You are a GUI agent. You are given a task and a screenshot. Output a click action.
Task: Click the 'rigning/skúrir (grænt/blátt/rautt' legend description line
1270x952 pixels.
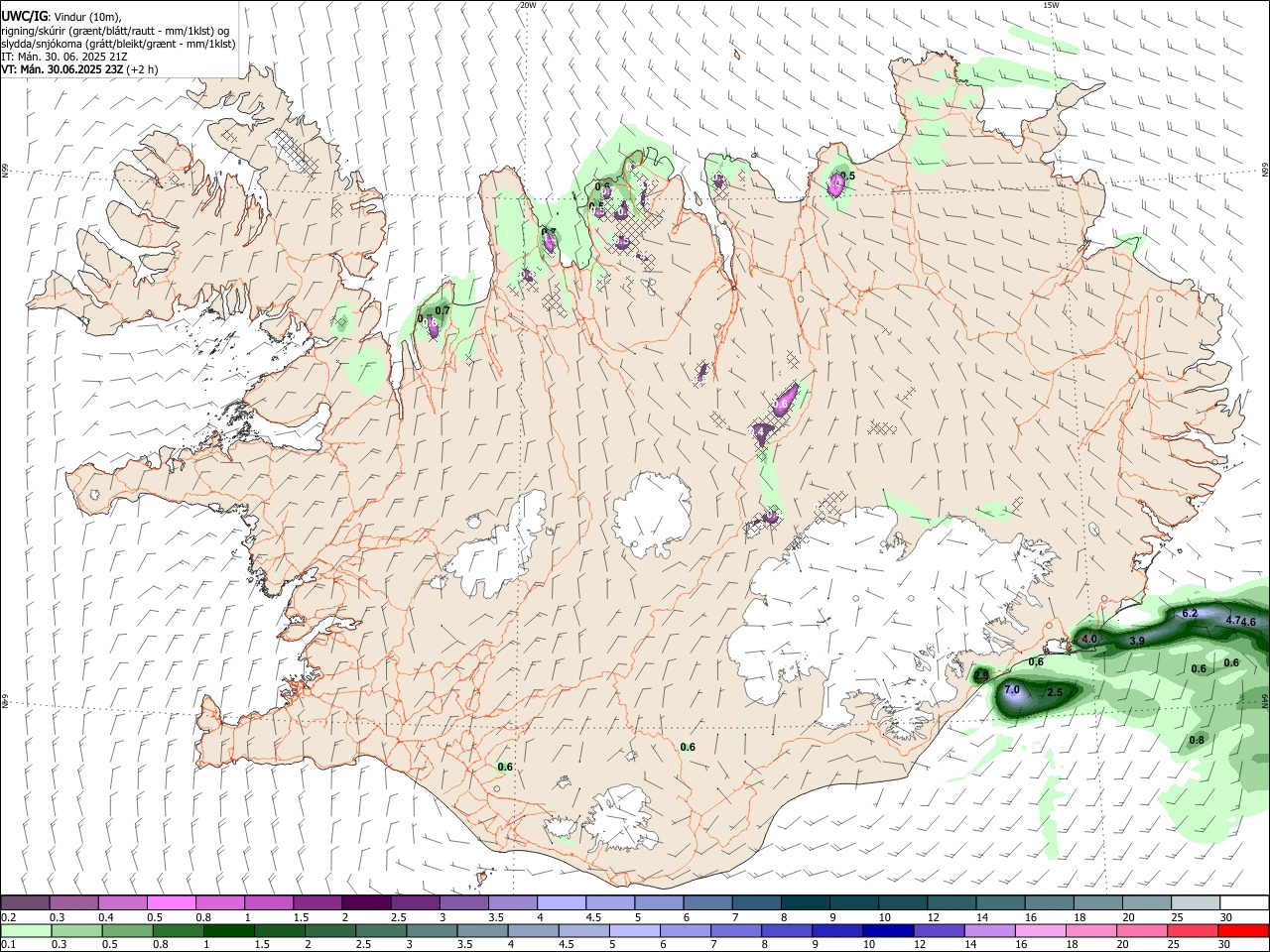pos(115,31)
